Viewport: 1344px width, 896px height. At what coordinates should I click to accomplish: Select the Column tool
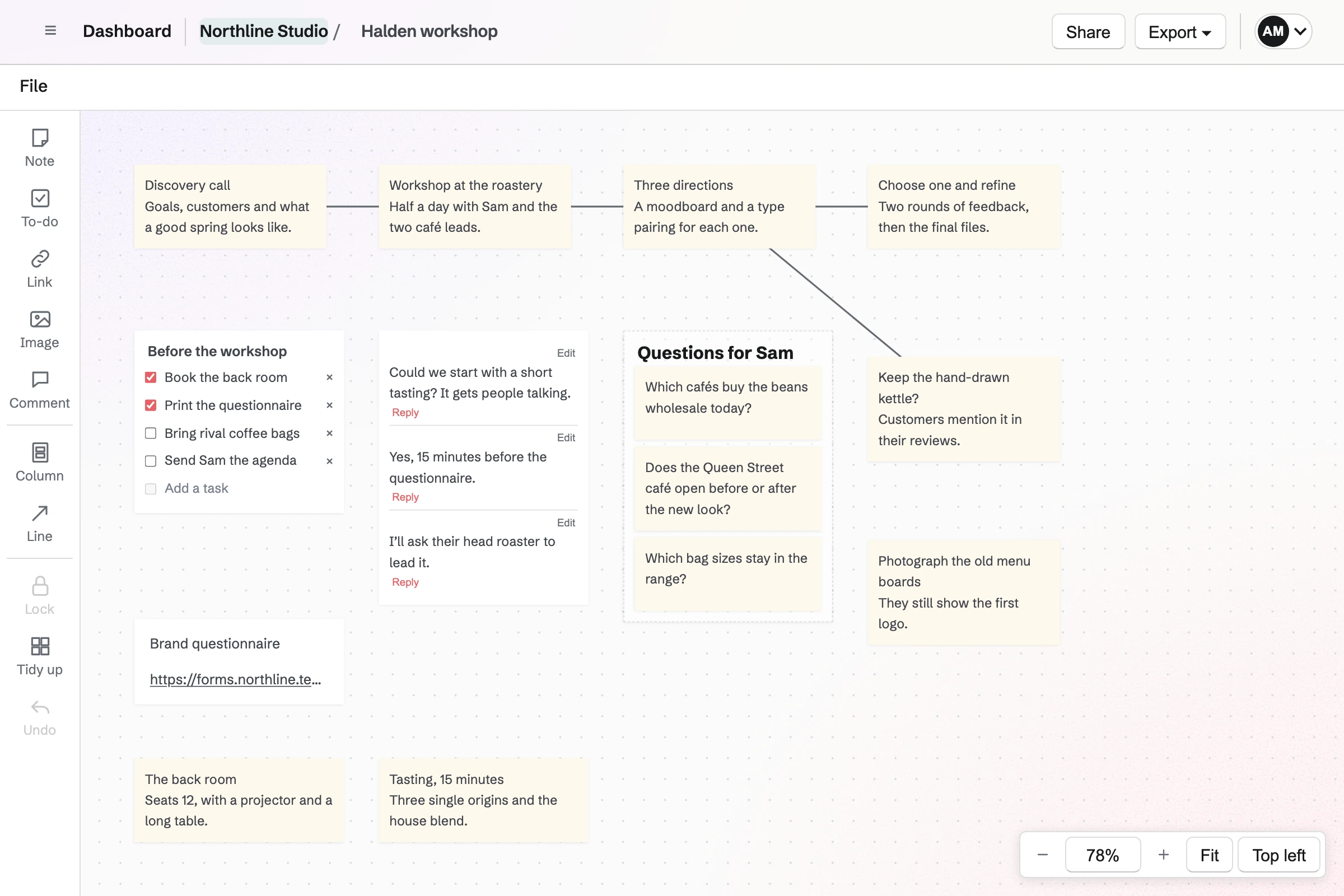pos(39,463)
